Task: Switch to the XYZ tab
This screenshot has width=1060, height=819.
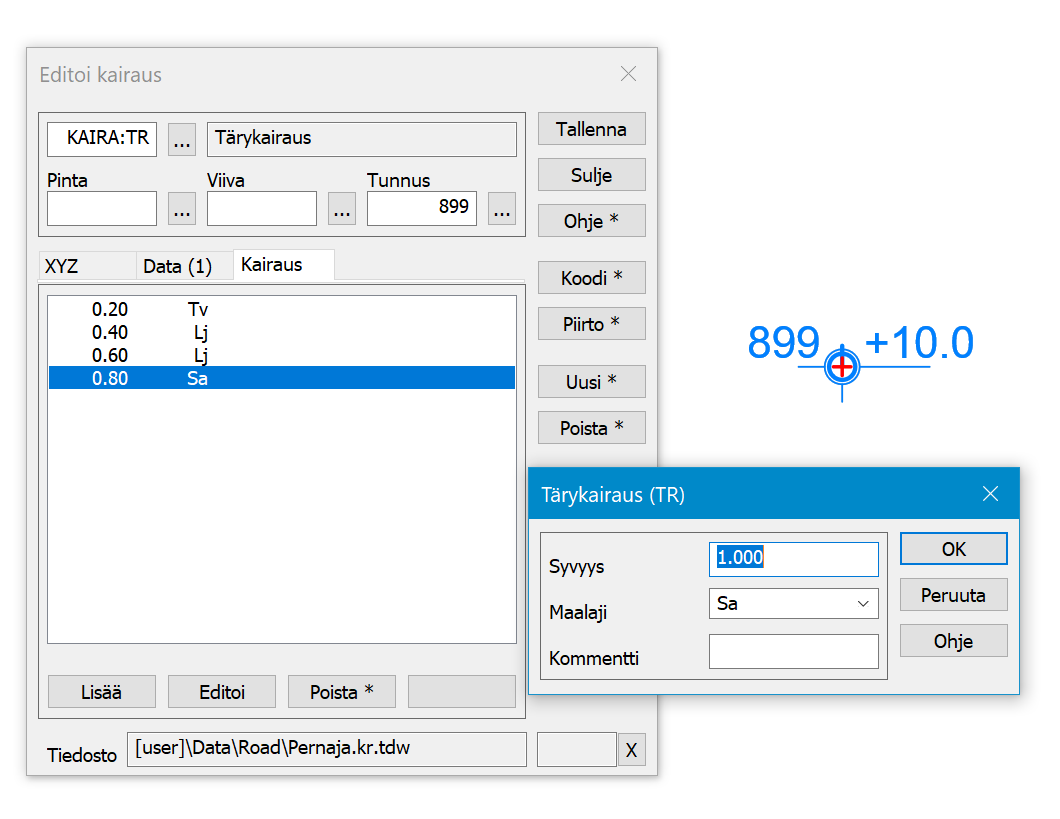Action: (x=62, y=266)
